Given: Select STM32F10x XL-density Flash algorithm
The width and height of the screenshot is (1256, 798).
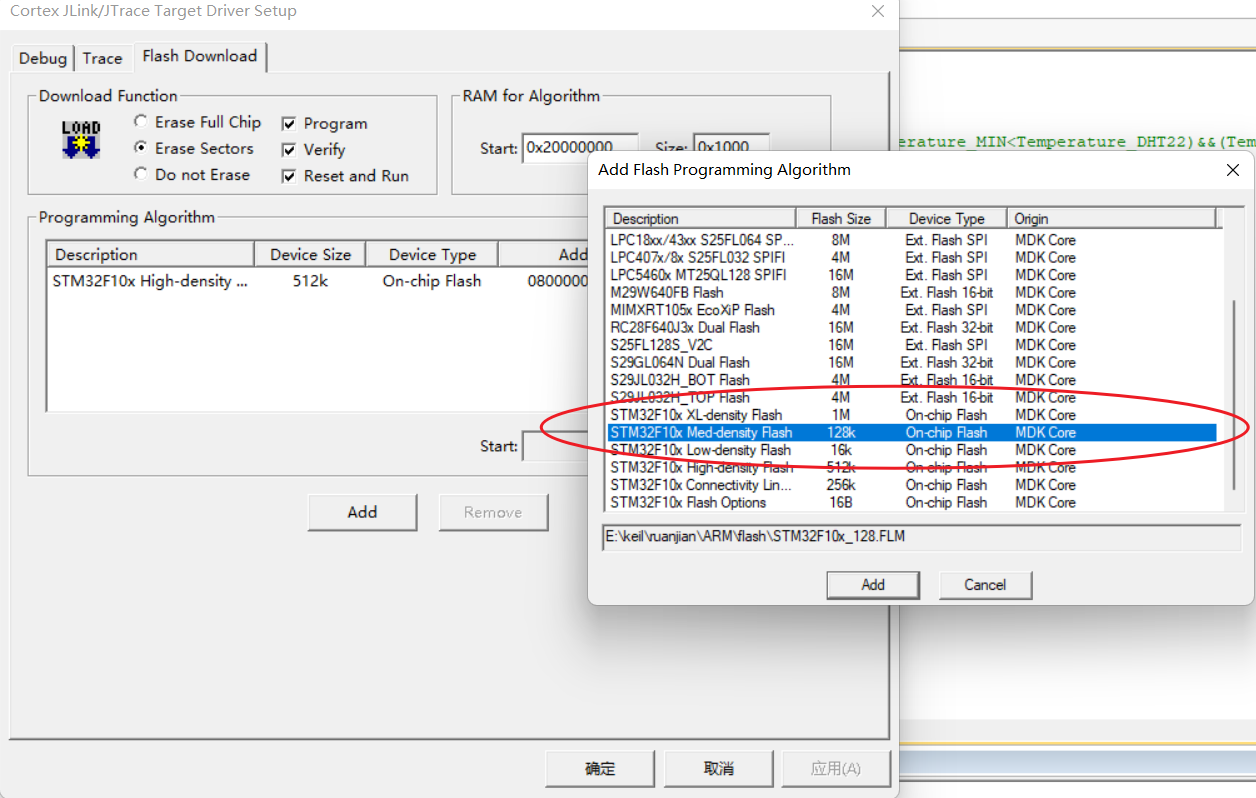Looking at the screenshot, I should (x=700, y=414).
